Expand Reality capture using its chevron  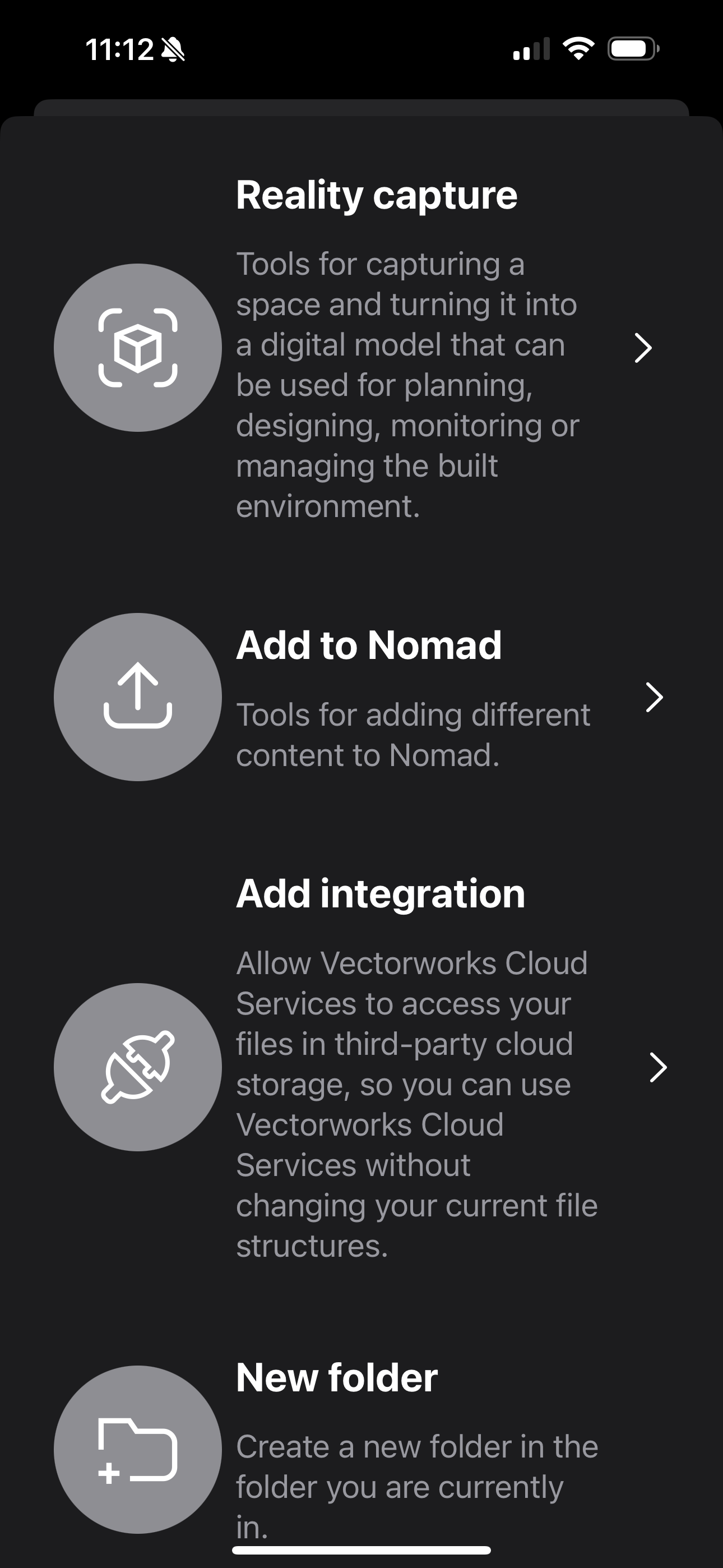tap(643, 348)
